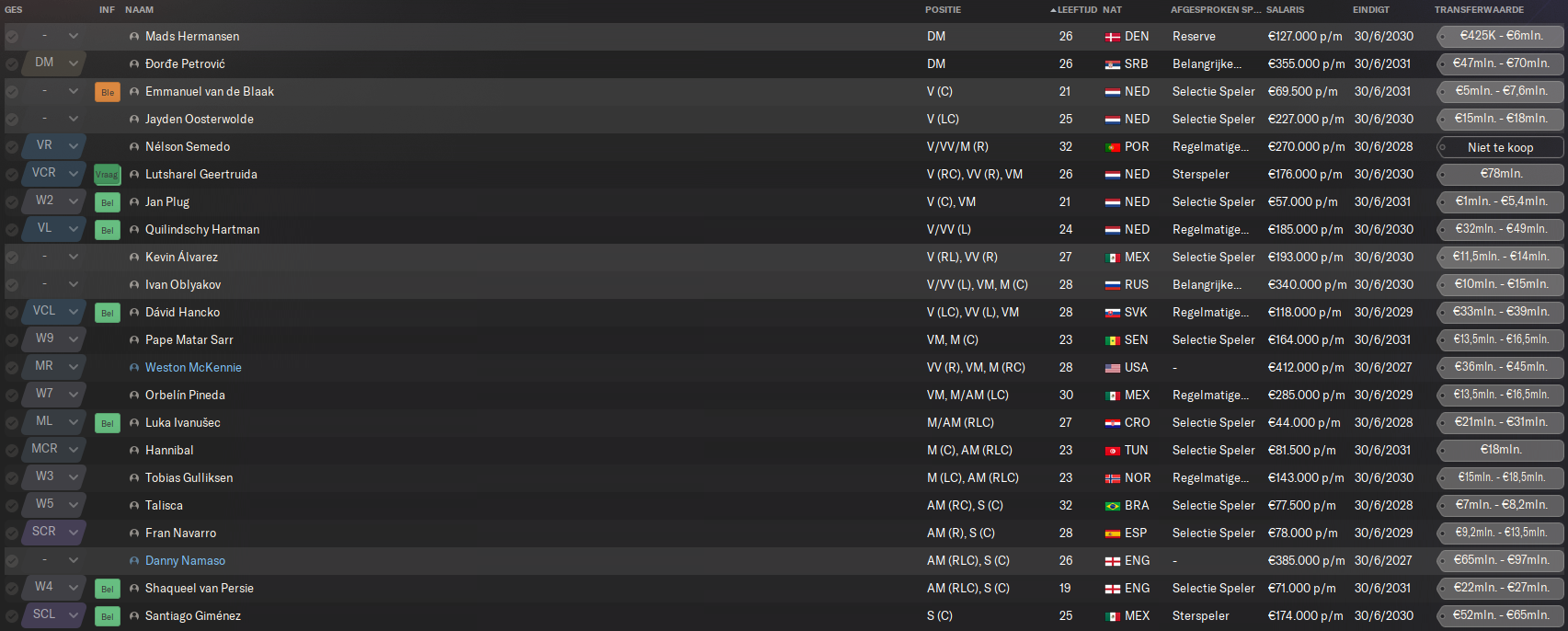Tick the selection circle for Kevin Álvarez's row
This screenshot has height=631, width=1568.
12,258
